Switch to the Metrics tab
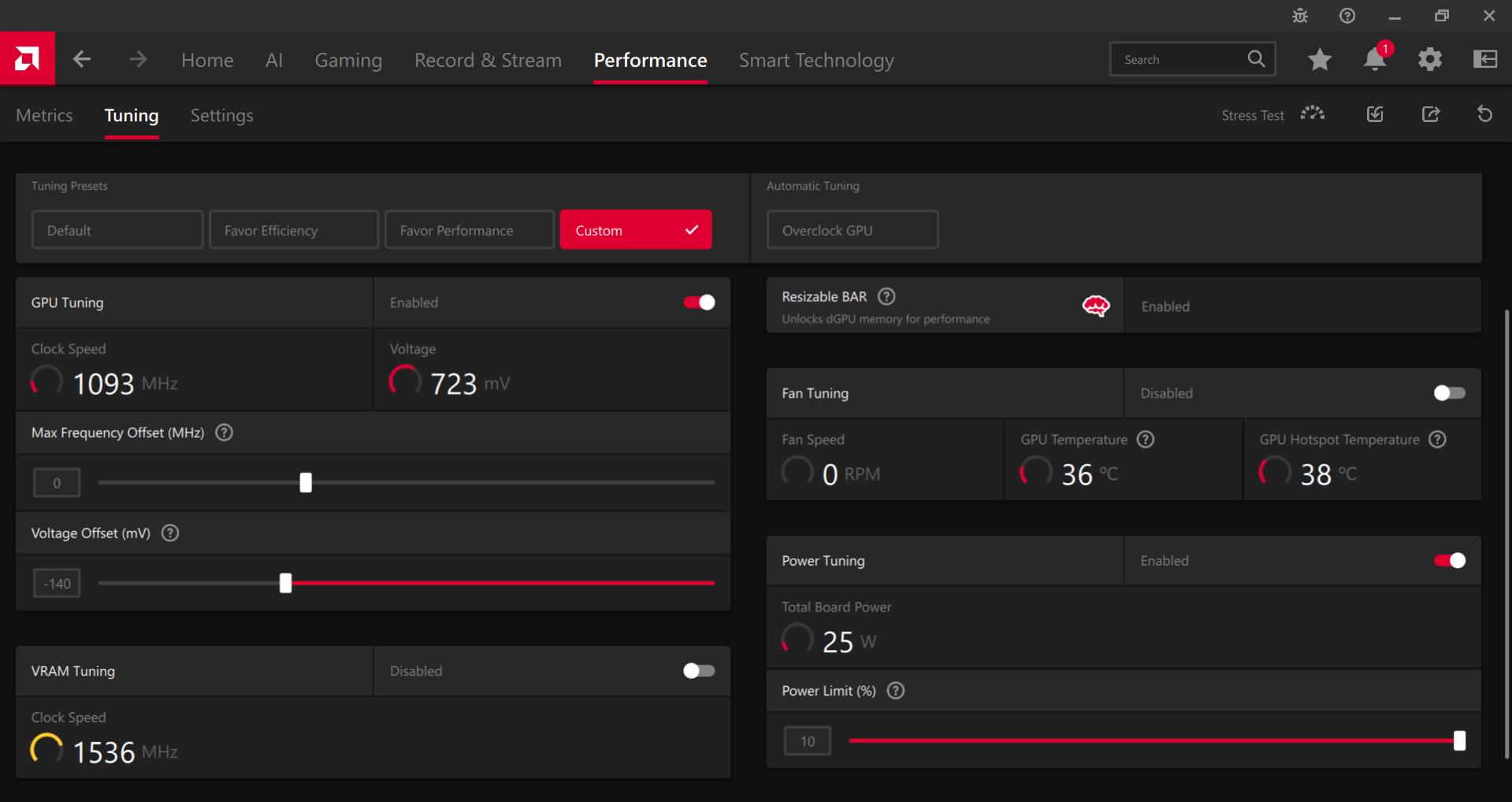This screenshot has width=1512, height=802. point(44,115)
